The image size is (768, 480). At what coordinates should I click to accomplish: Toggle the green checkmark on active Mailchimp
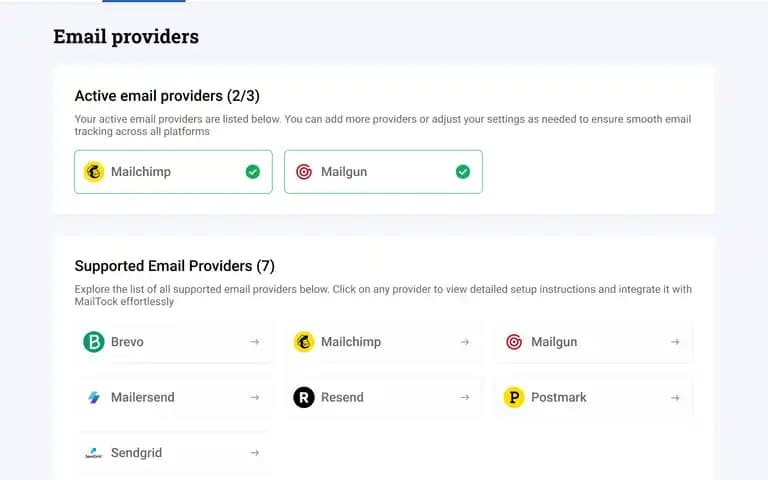253,172
